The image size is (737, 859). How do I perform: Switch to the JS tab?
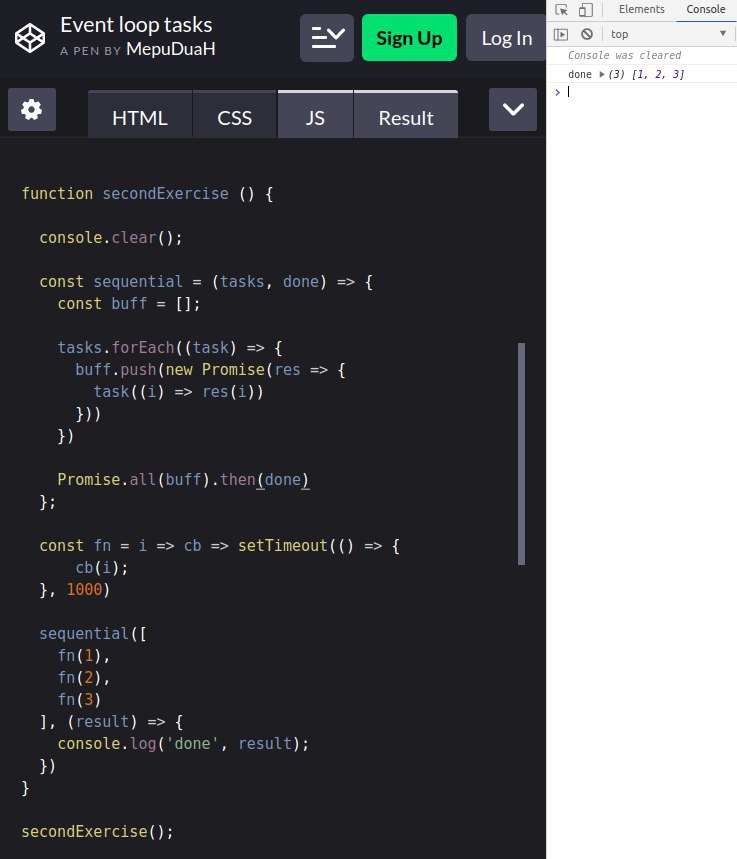coord(315,114)
